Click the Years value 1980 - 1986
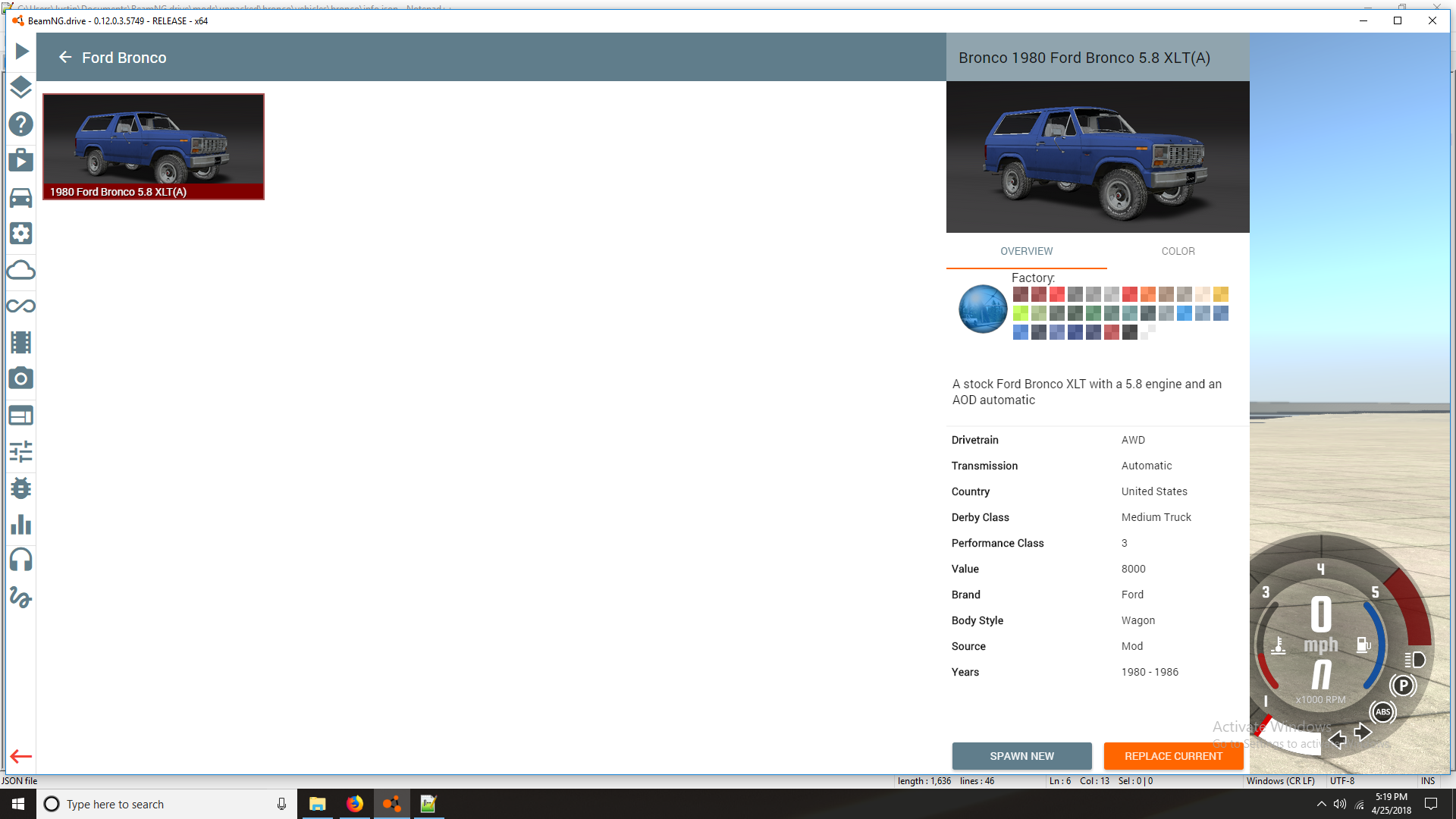 [x=1150, y=672]
